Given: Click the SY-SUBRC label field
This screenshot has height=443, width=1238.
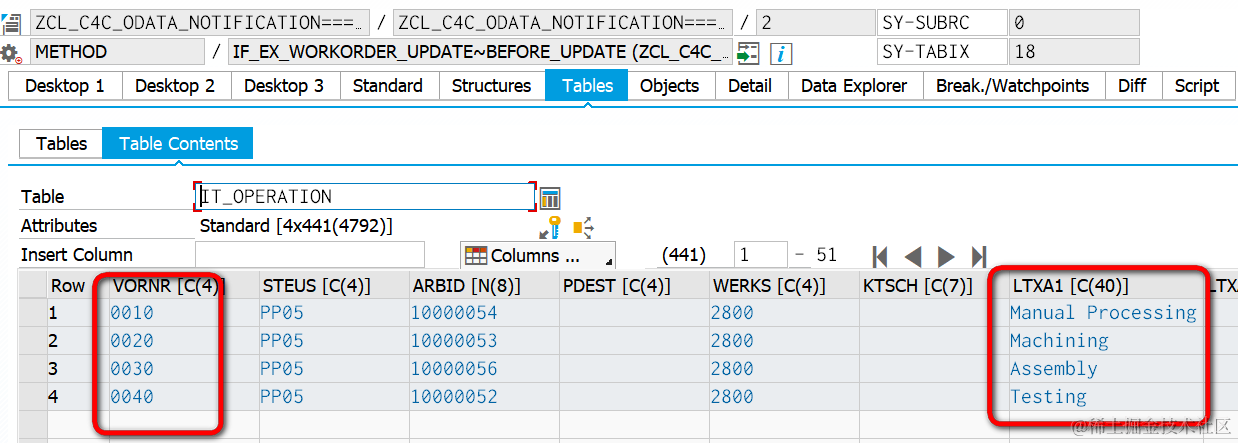Looking at the screenshot, I should point(941,22).
